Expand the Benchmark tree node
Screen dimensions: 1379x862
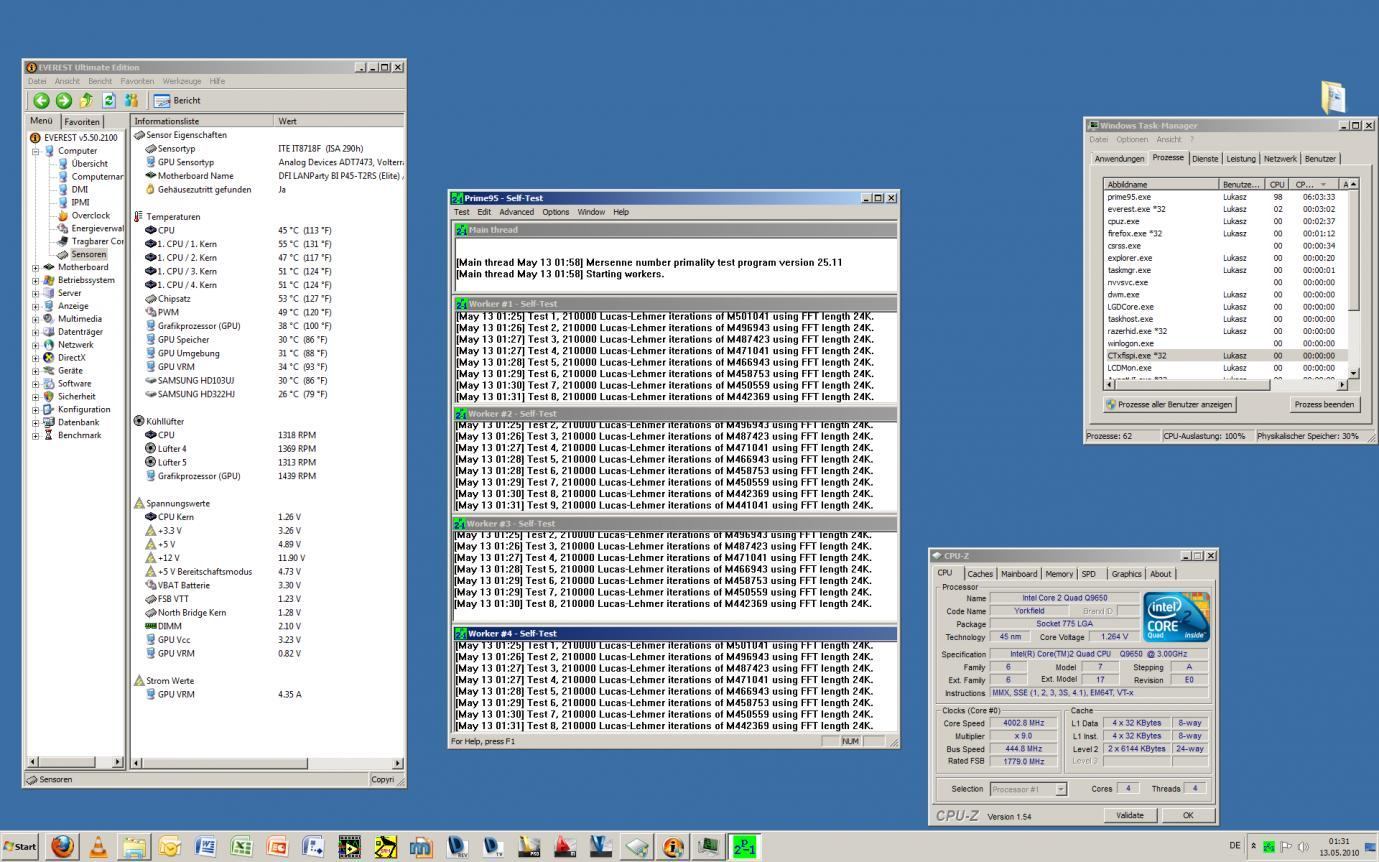(36, 436)
